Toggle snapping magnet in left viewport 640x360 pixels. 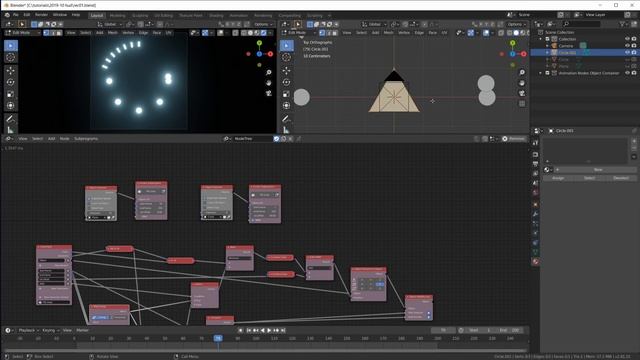[140, 24]
